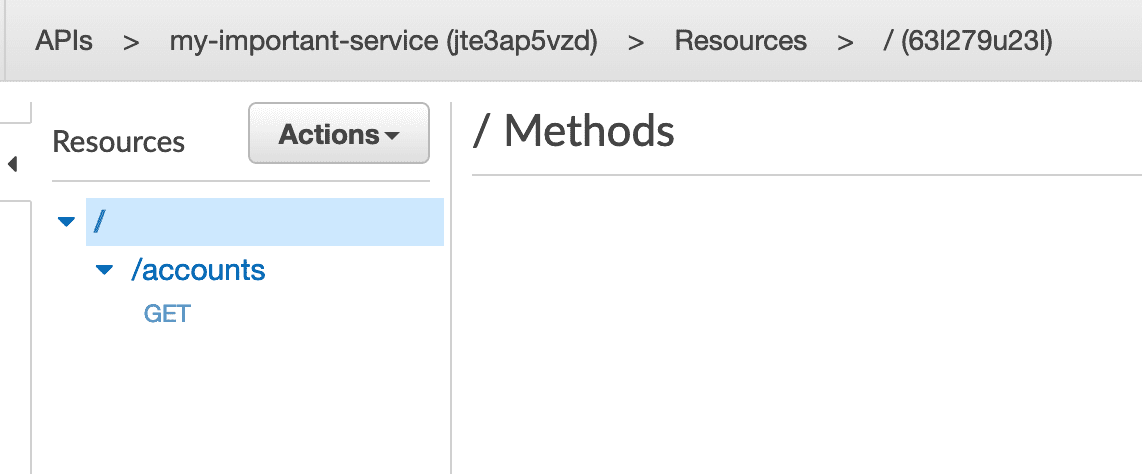Click the caret inside Actions button
Screen dimensions: 1142x474
[392, 136]
